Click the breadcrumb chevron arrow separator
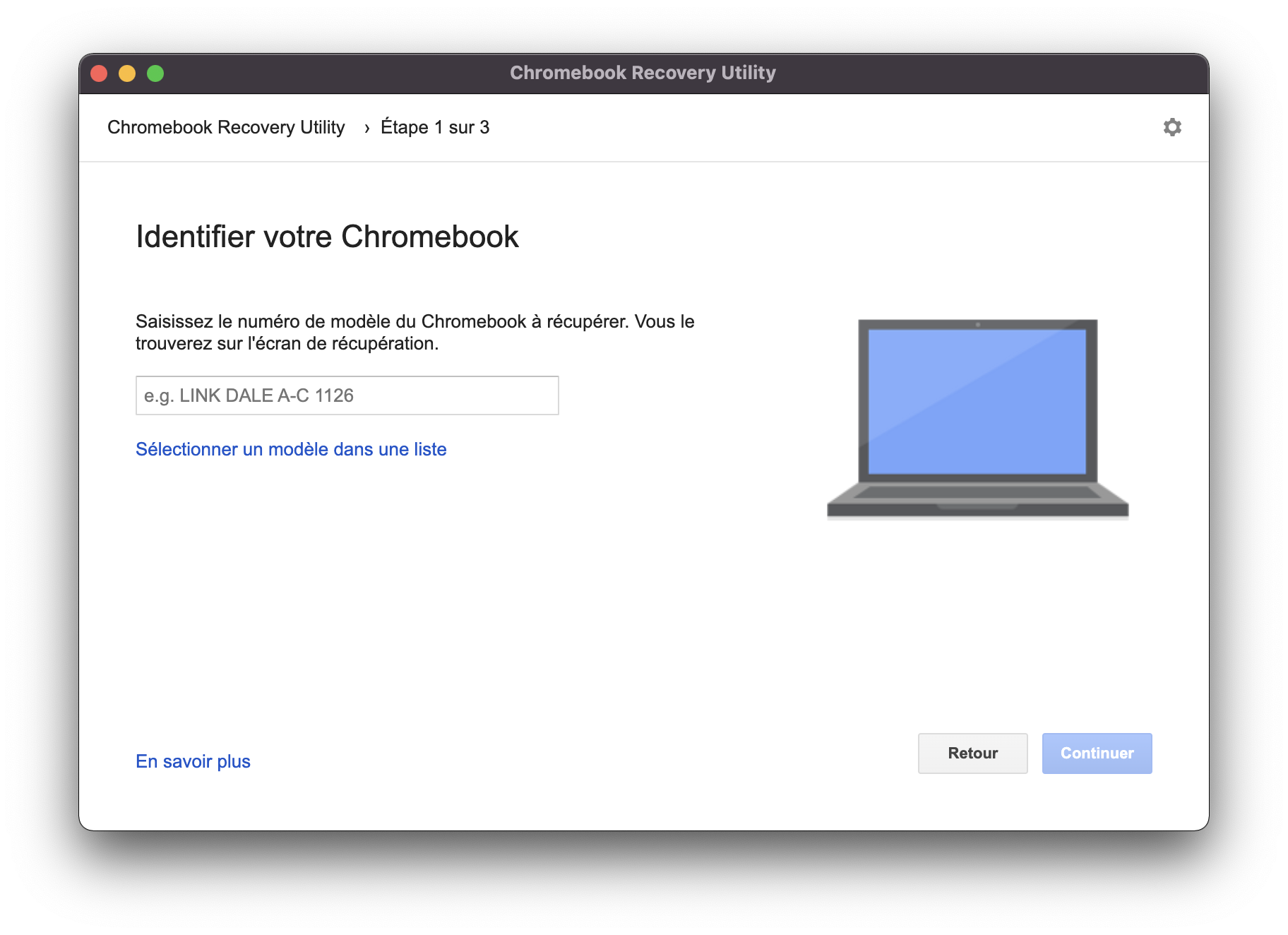The height and width of the screenshot is (935, 1288). [366, 128]
